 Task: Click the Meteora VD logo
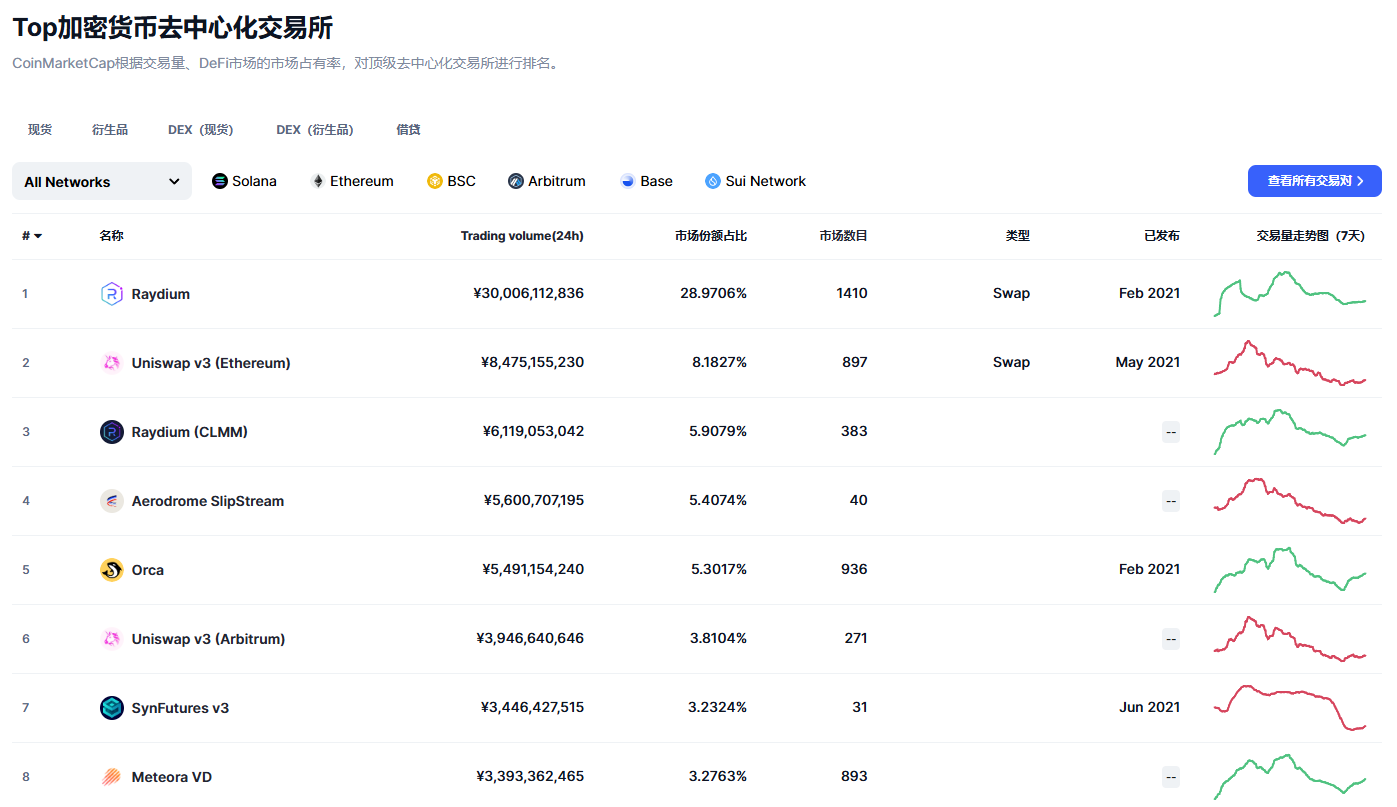tap(111, 776)
